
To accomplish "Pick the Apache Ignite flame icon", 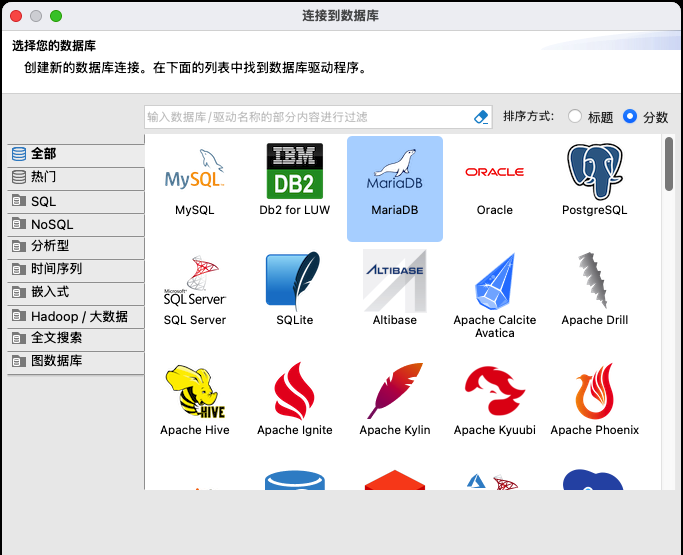I will (294, 391).
